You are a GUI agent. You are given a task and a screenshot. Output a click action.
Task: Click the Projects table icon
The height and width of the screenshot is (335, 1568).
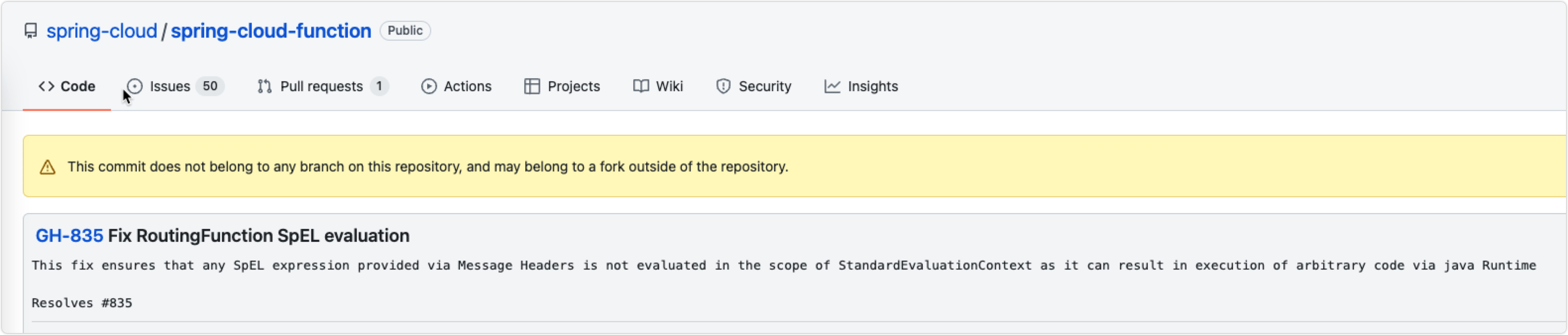point(532,87)
